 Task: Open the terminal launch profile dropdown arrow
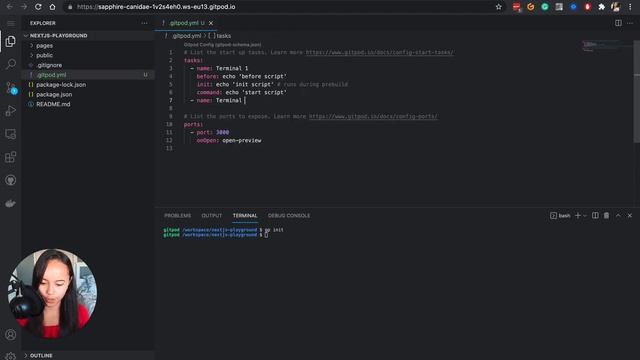click(585, 216)
